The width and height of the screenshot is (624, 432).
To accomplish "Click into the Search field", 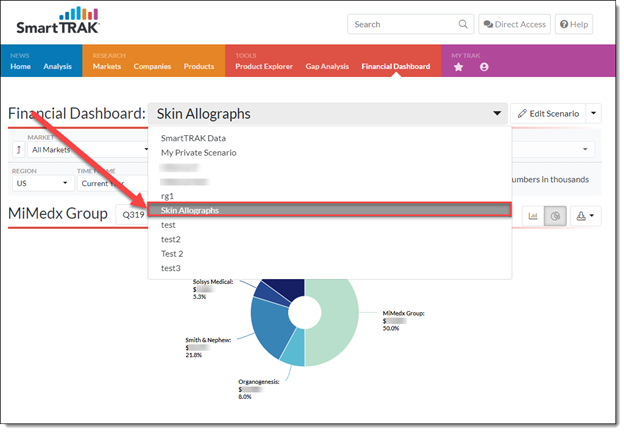I will [410, 24].
